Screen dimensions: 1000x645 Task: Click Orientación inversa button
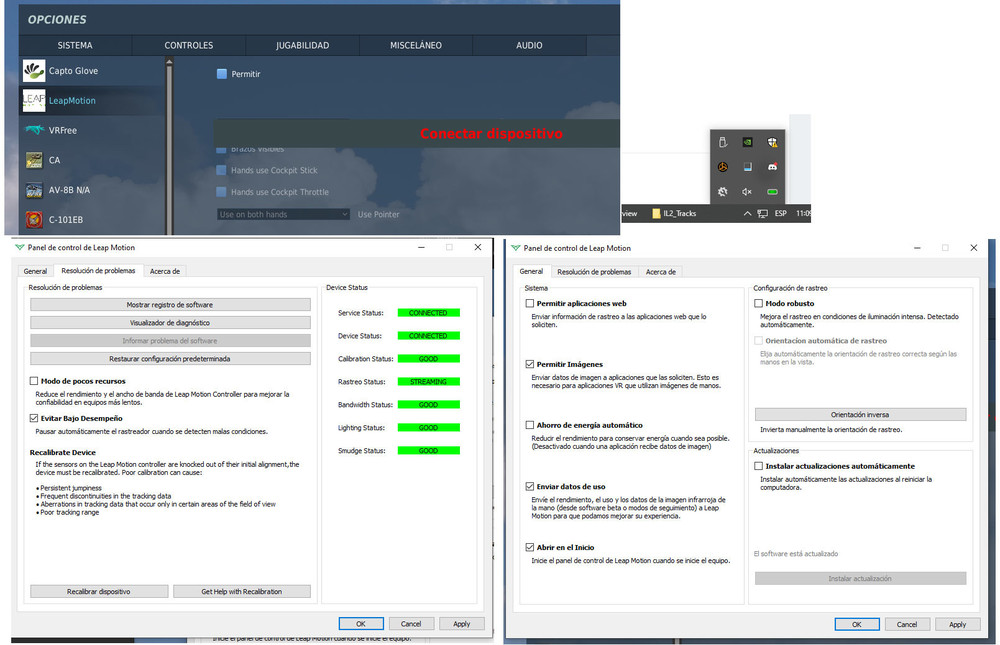[x=860, y=415]
